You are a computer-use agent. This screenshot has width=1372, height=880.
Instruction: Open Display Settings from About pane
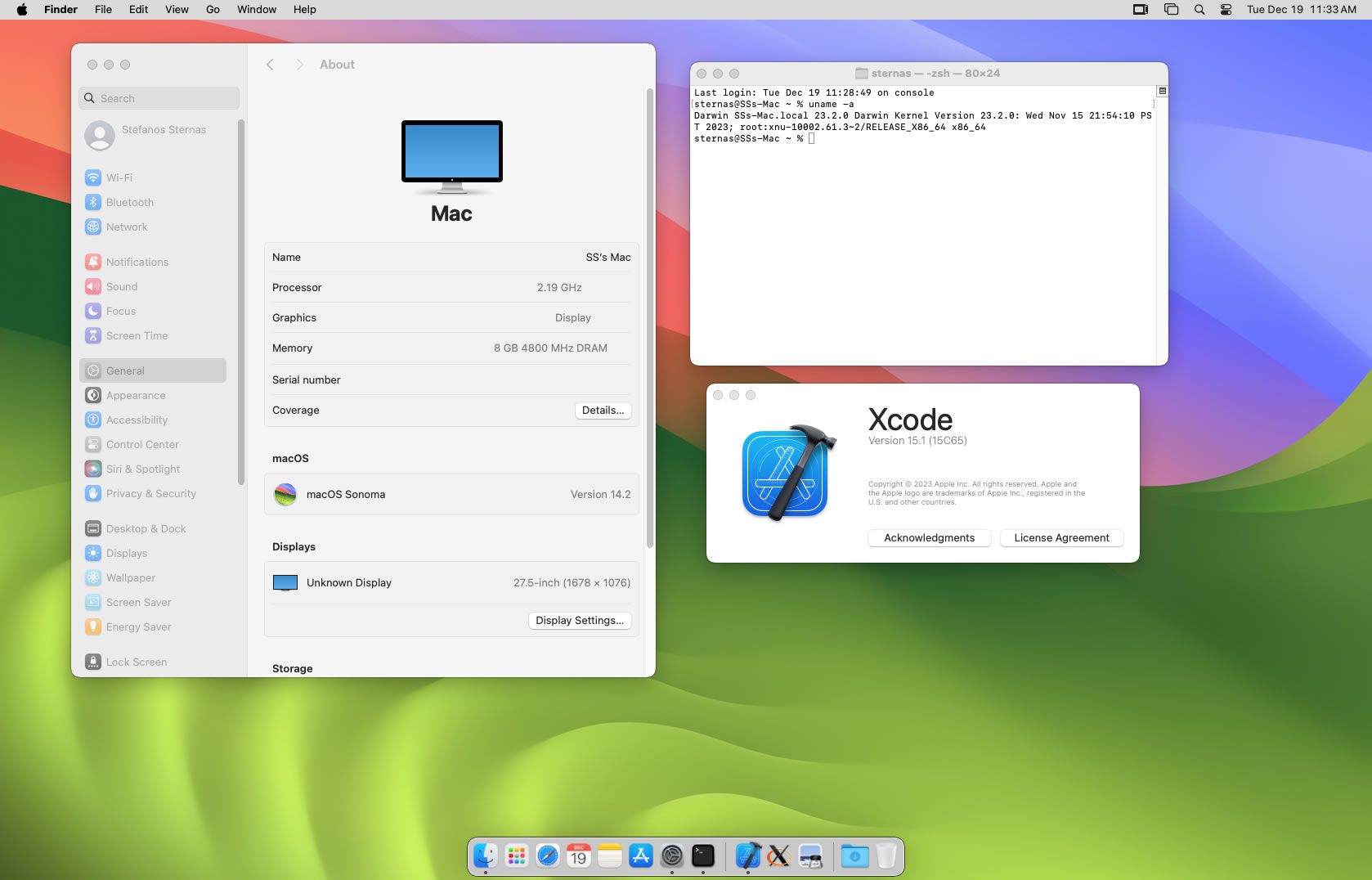[580, 621]
